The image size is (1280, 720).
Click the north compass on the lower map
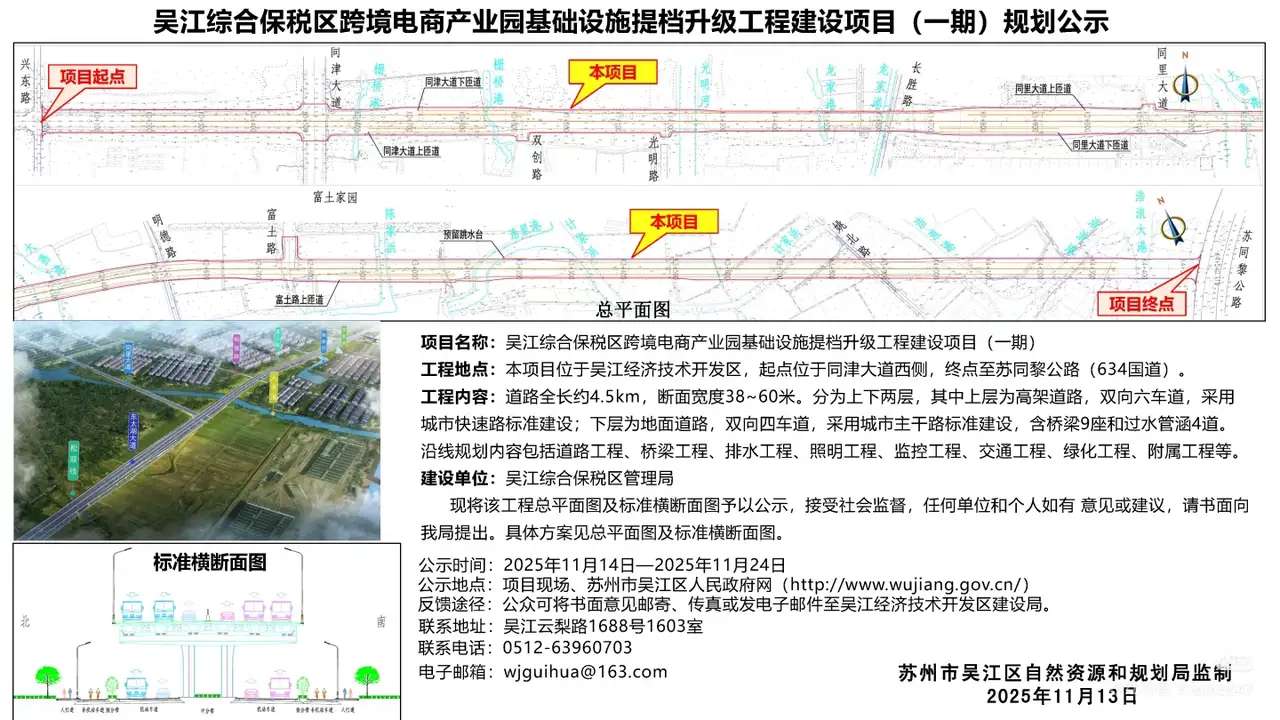coord(1167,226)
